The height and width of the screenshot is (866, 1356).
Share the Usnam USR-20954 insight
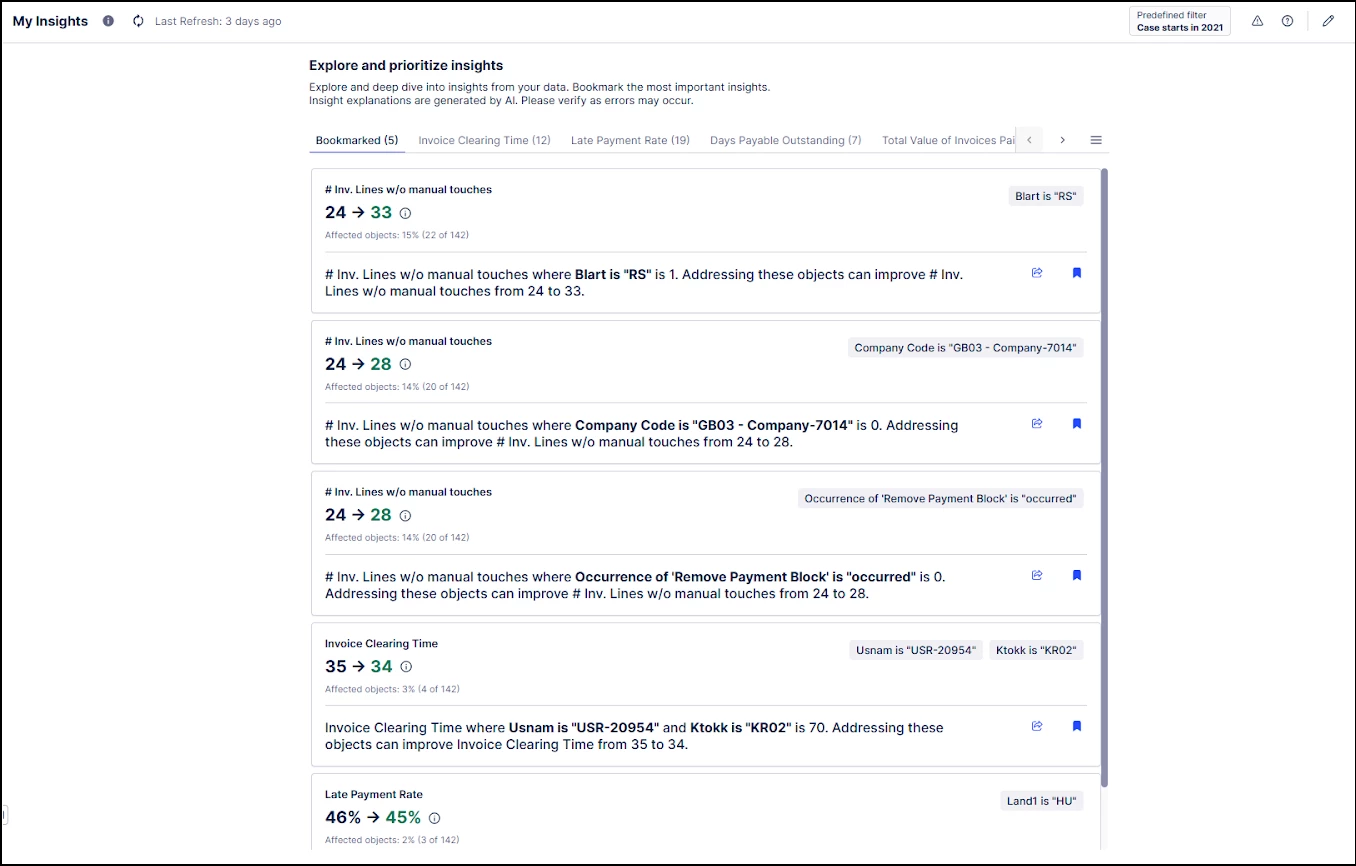pos(1037,726)
